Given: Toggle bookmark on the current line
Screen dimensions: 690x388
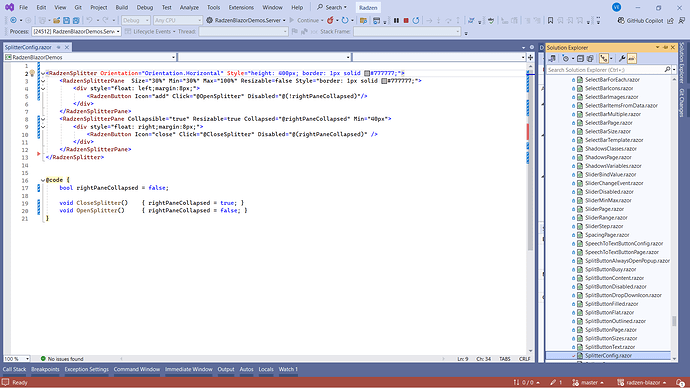Looking at the screenshot, I should 550,20.
